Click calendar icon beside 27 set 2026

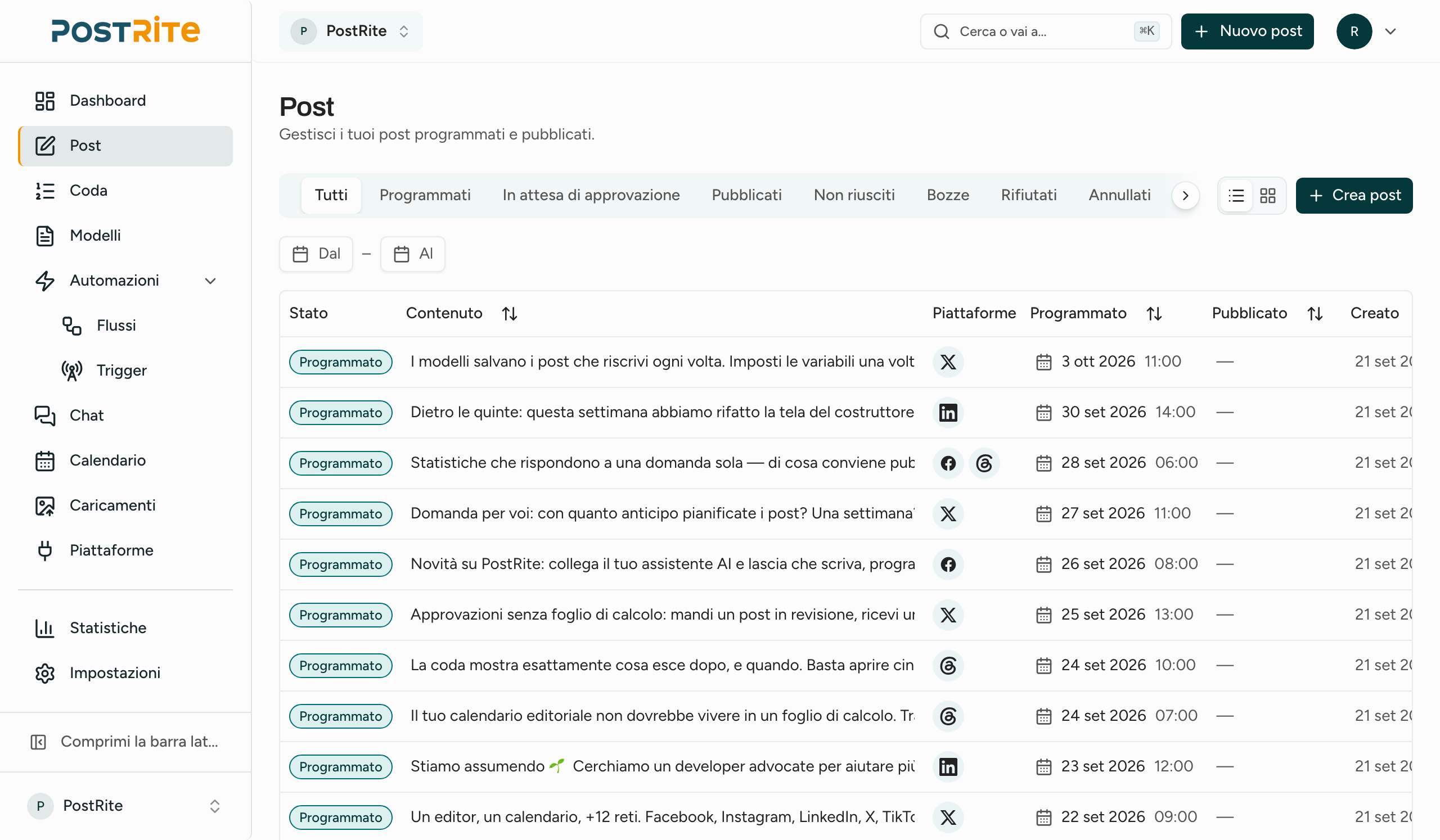tap(1043, 514)
